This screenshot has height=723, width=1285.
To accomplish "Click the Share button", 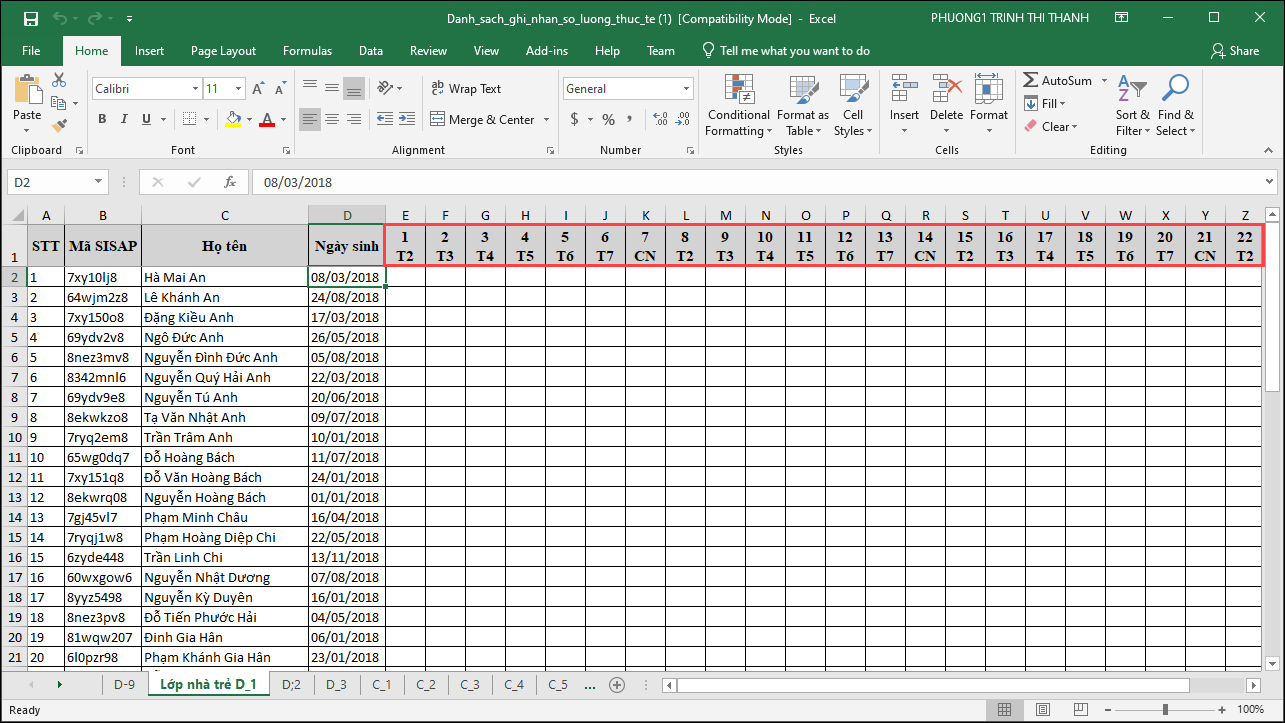I will pos(1235,51).
